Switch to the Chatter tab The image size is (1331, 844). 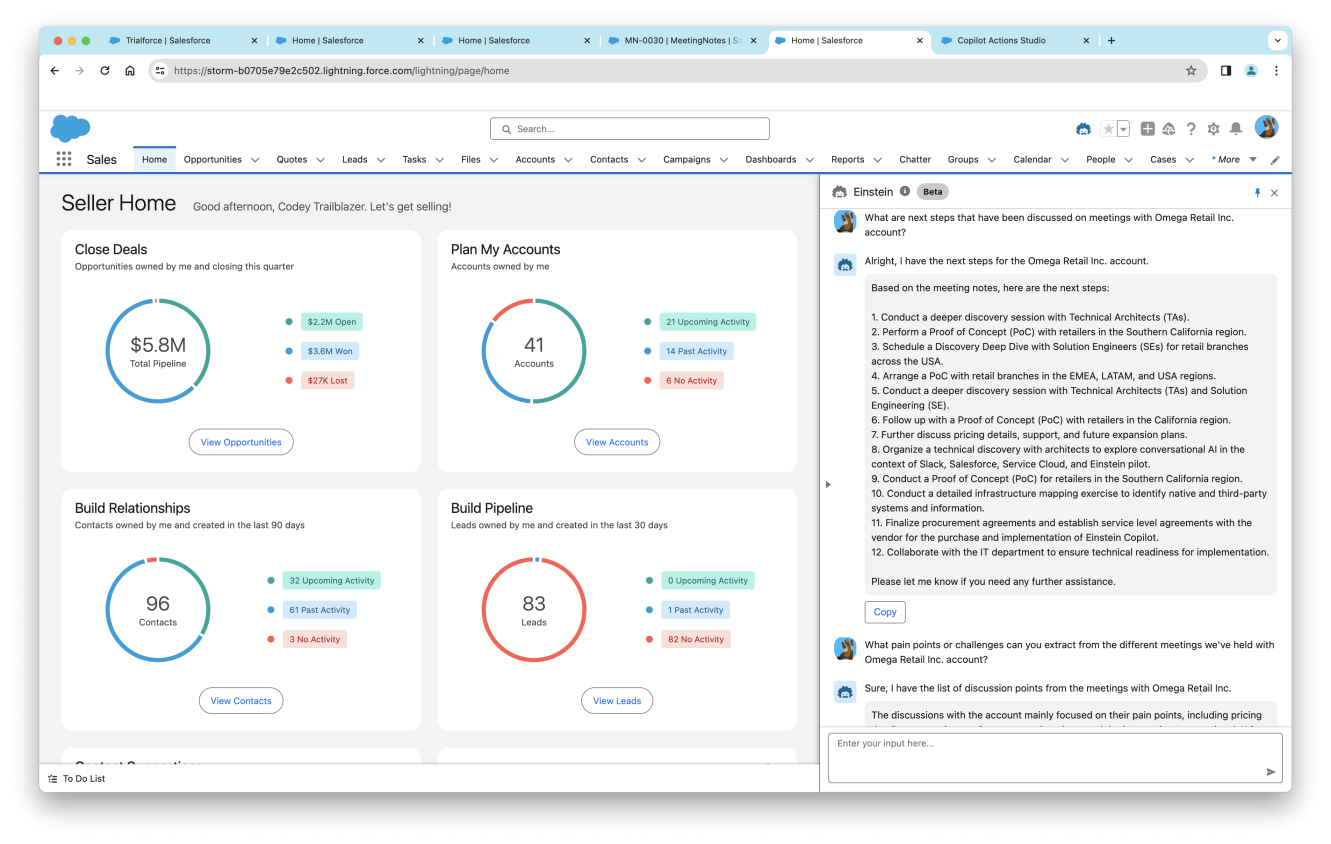914,160
